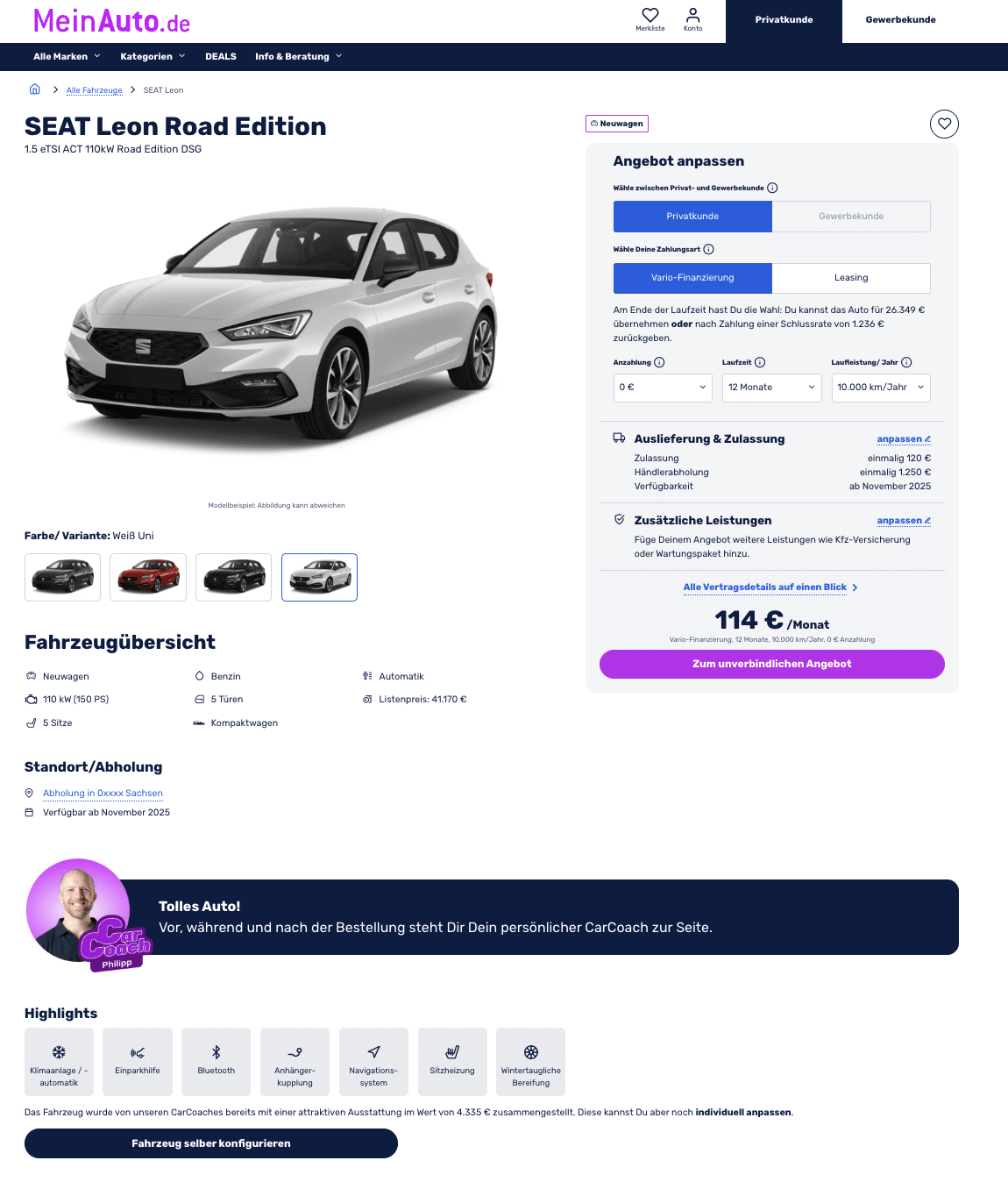
Task: Switch payment type to Leasing
Action: 851,278
